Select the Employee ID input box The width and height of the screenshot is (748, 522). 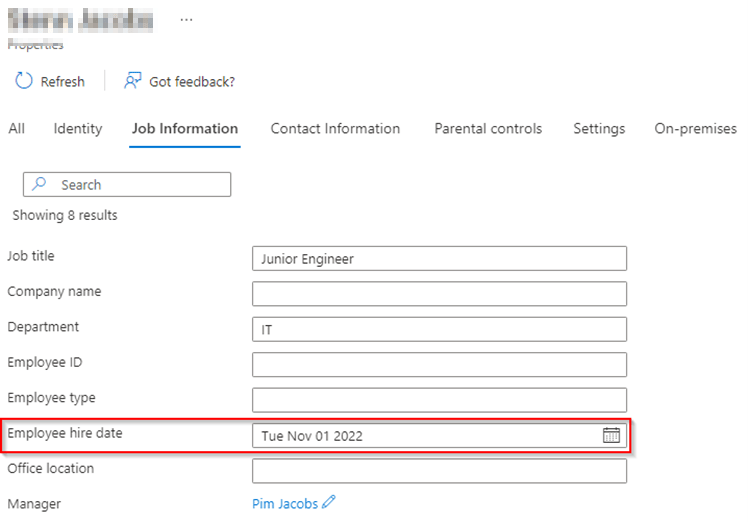(439, 365)
